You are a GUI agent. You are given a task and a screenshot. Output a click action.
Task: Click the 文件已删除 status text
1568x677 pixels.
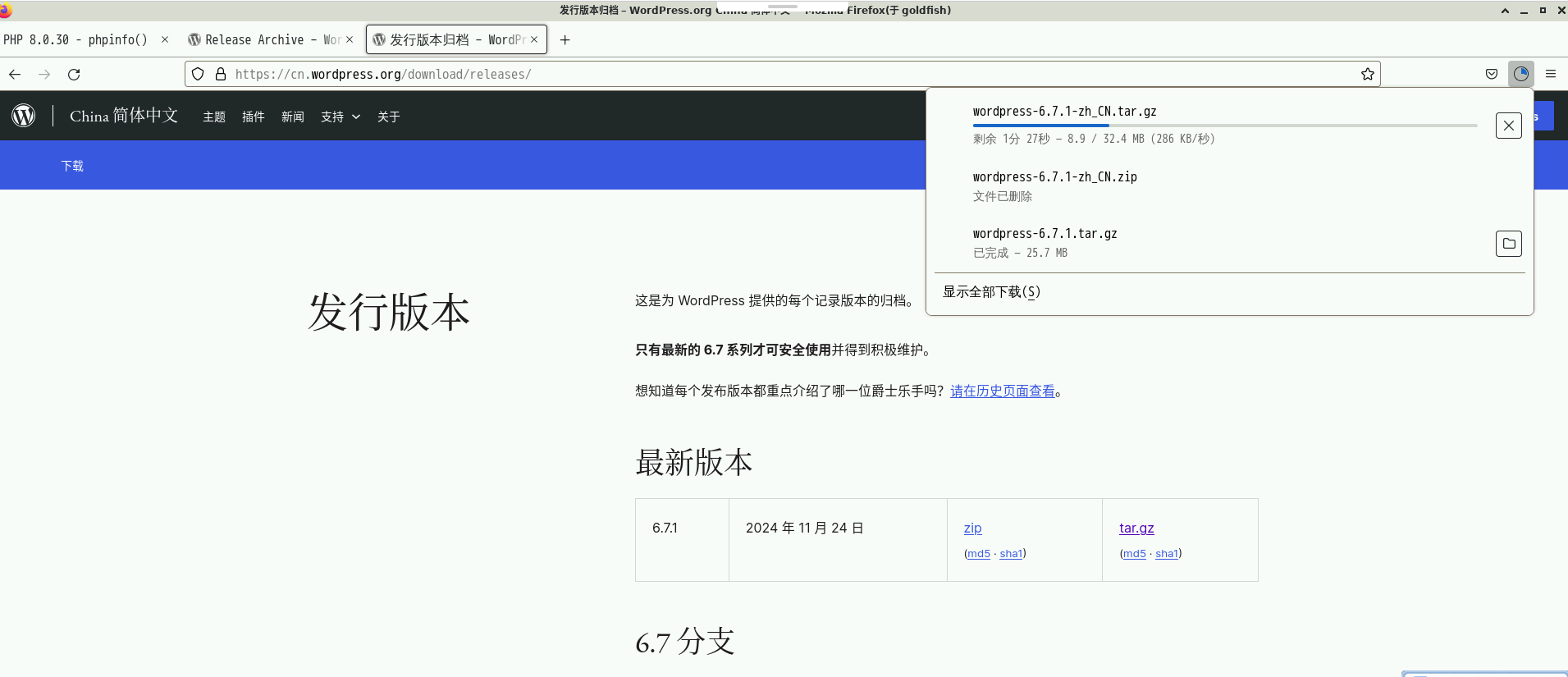(1003, 197)
